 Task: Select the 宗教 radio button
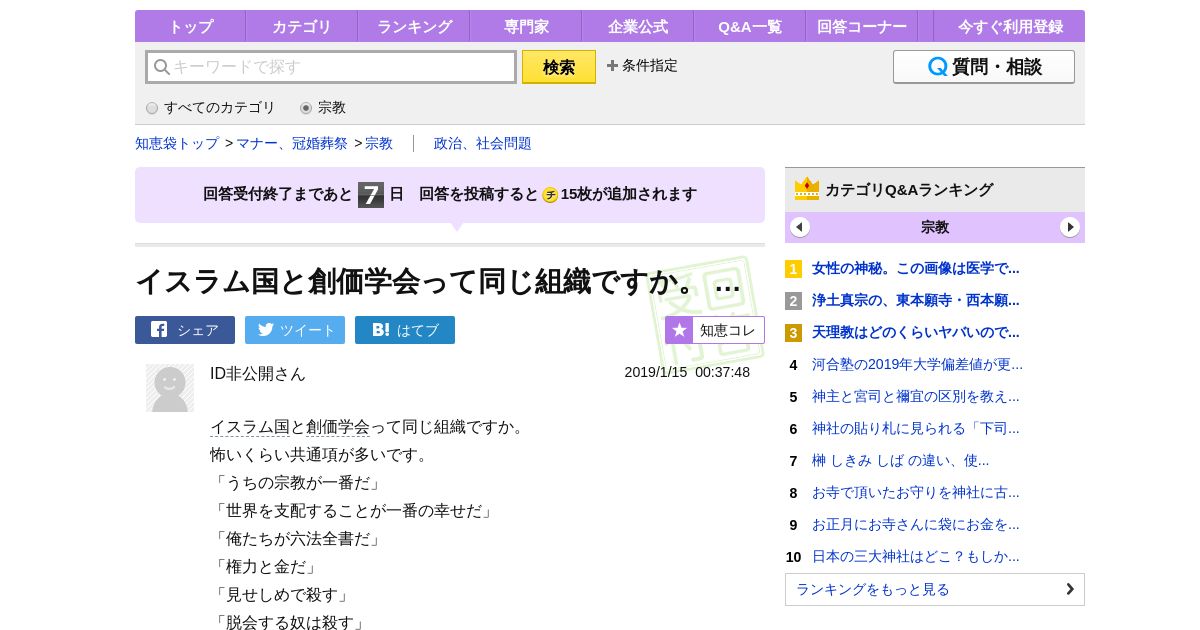point(306,108)
